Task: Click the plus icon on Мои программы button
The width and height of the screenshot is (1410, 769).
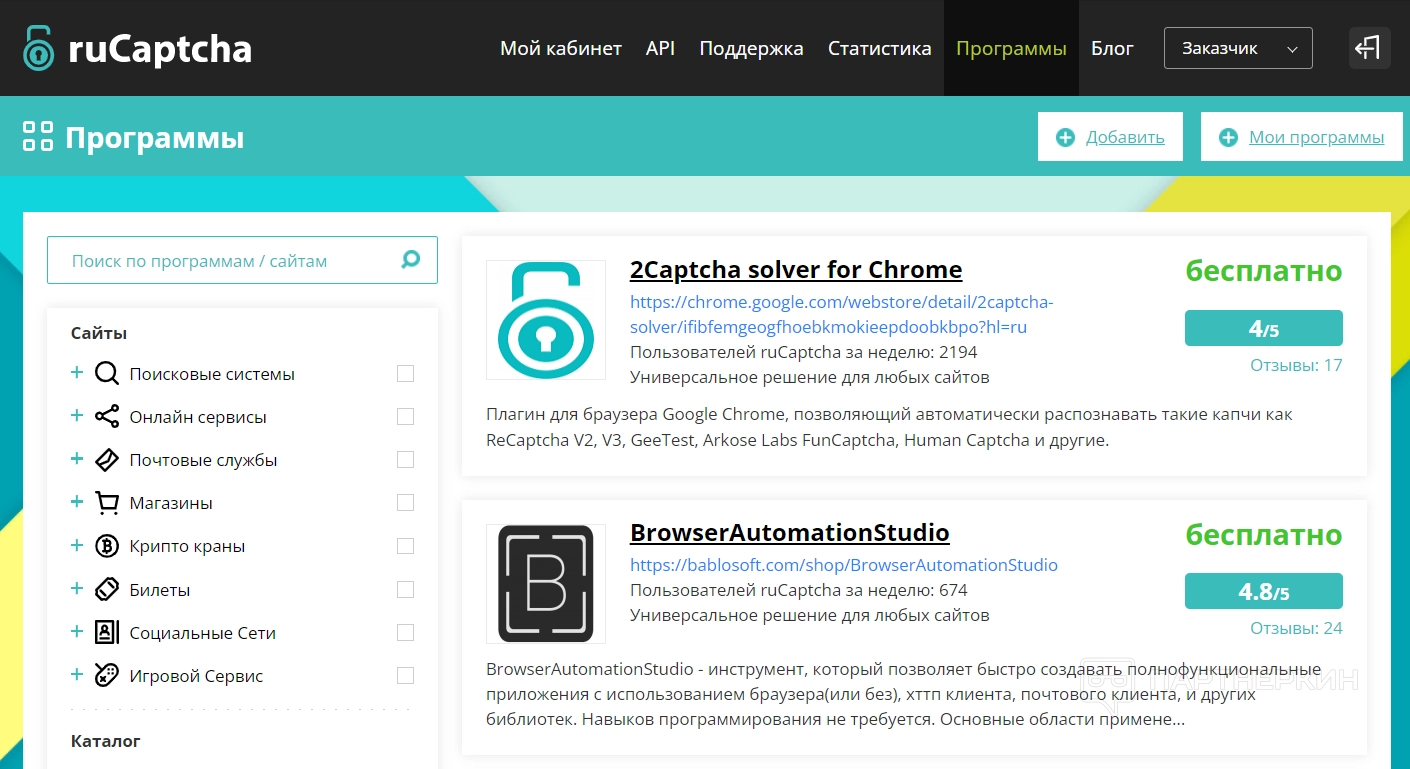Action: click(1228, 137)
